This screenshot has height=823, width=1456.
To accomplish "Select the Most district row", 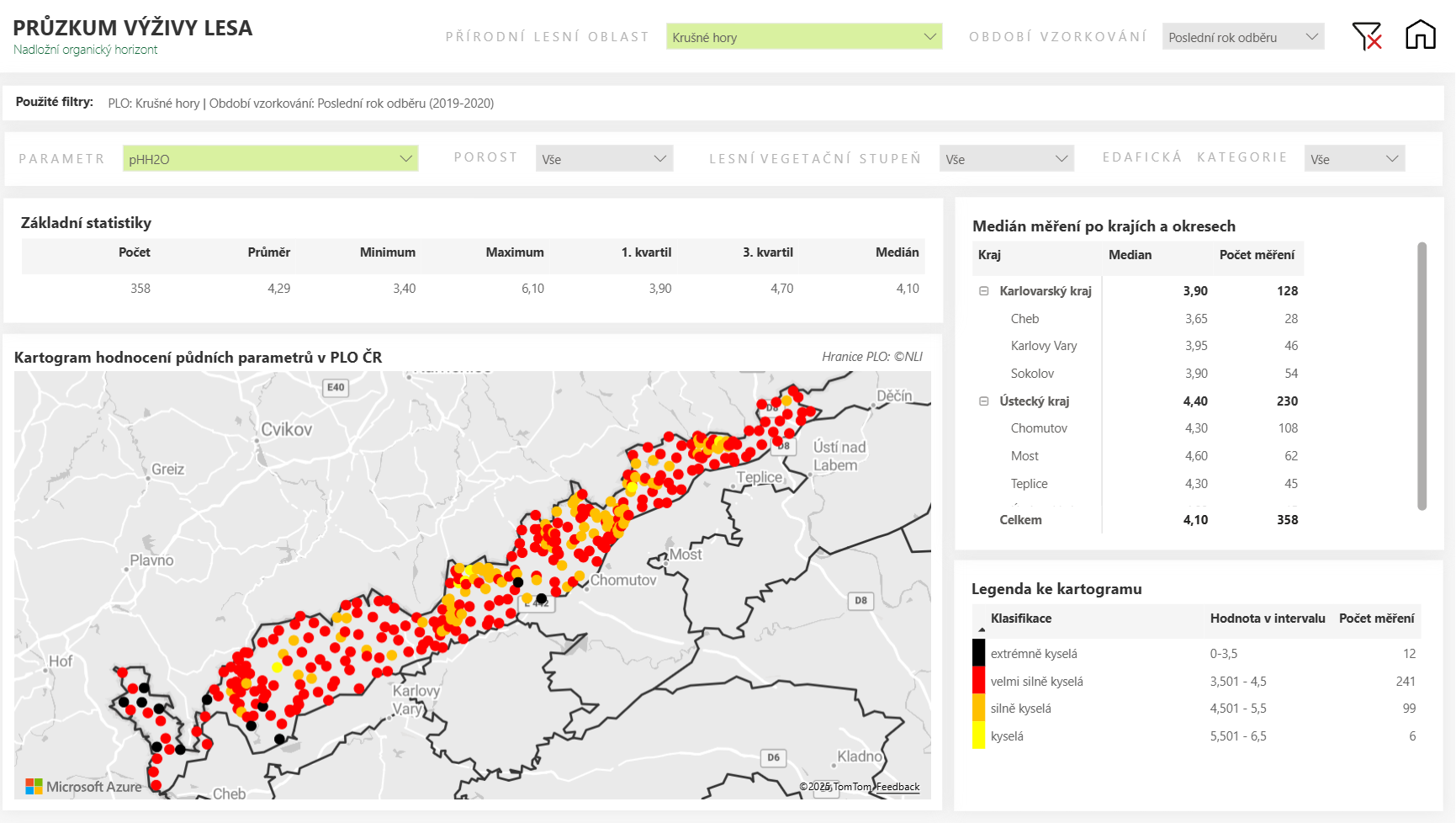I will tap(1138, 456).
